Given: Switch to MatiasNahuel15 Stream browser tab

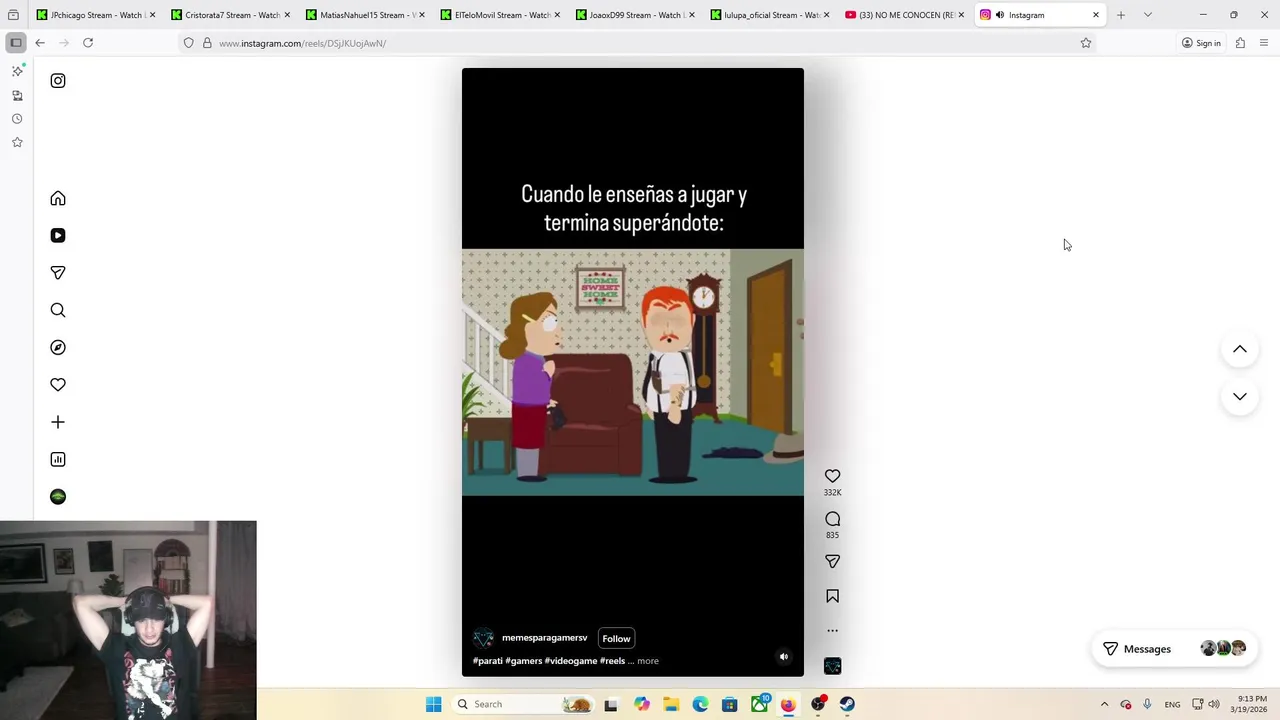Looking at the screenshot, I should point(365,15).
